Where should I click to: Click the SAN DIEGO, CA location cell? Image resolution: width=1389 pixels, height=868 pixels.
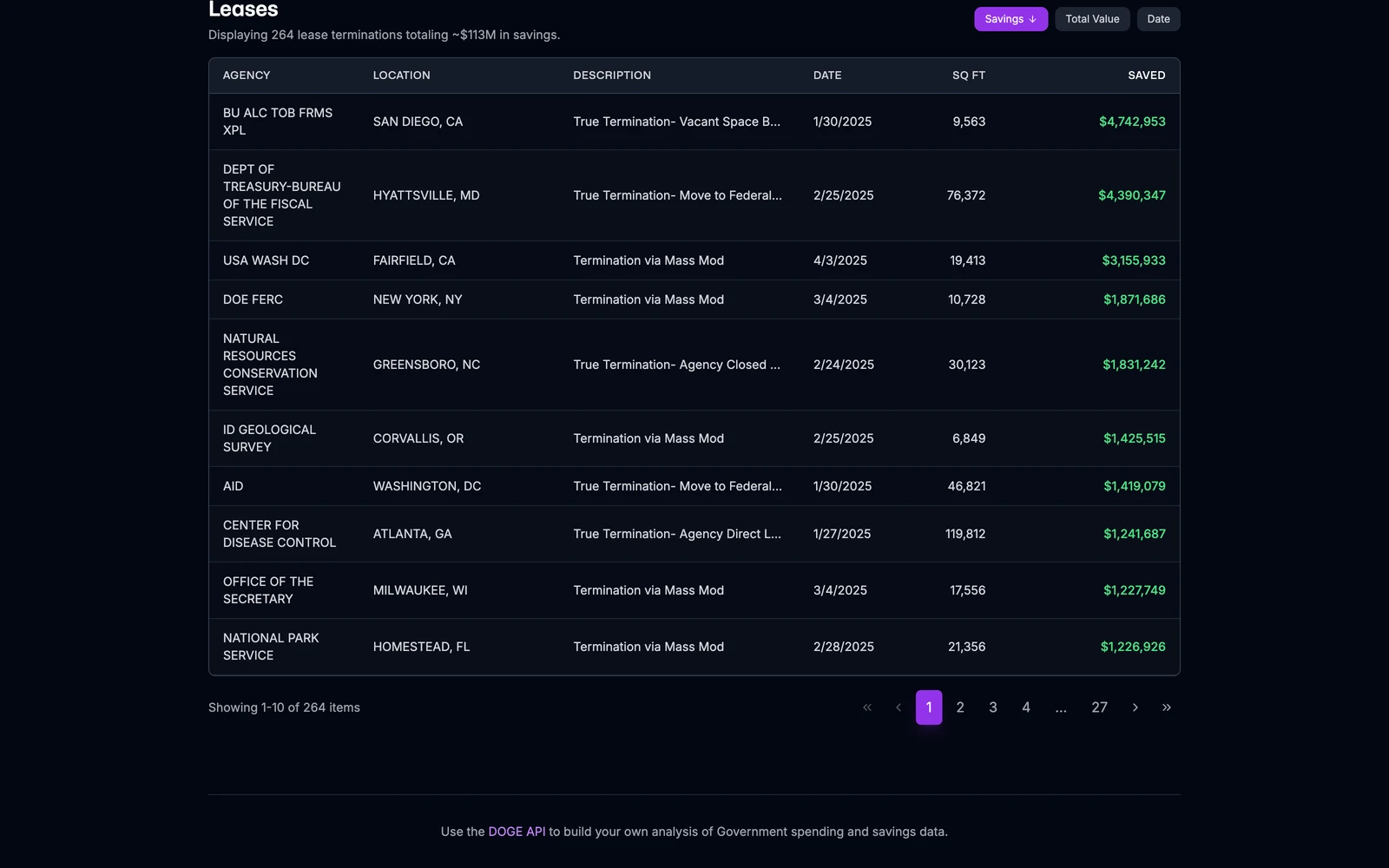tap(418, 122)
